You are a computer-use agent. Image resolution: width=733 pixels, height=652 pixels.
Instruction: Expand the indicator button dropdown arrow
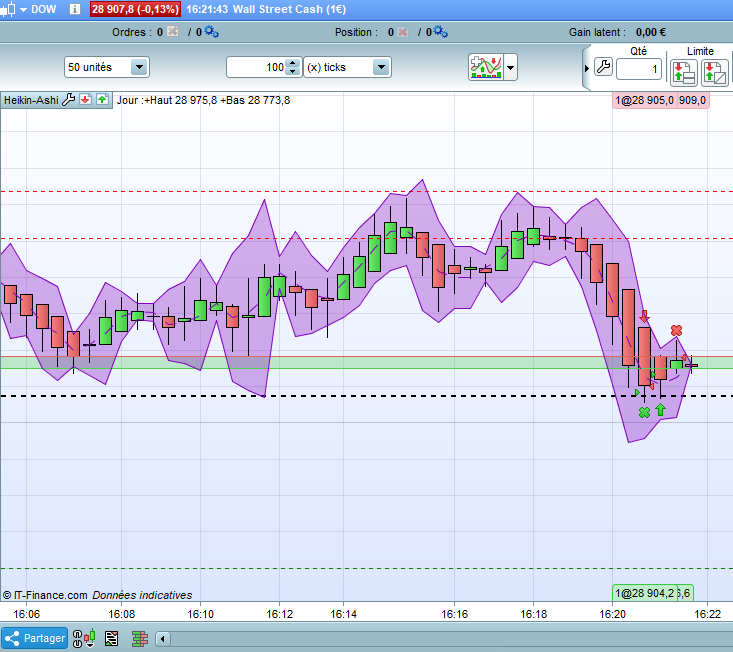(510, 67)
